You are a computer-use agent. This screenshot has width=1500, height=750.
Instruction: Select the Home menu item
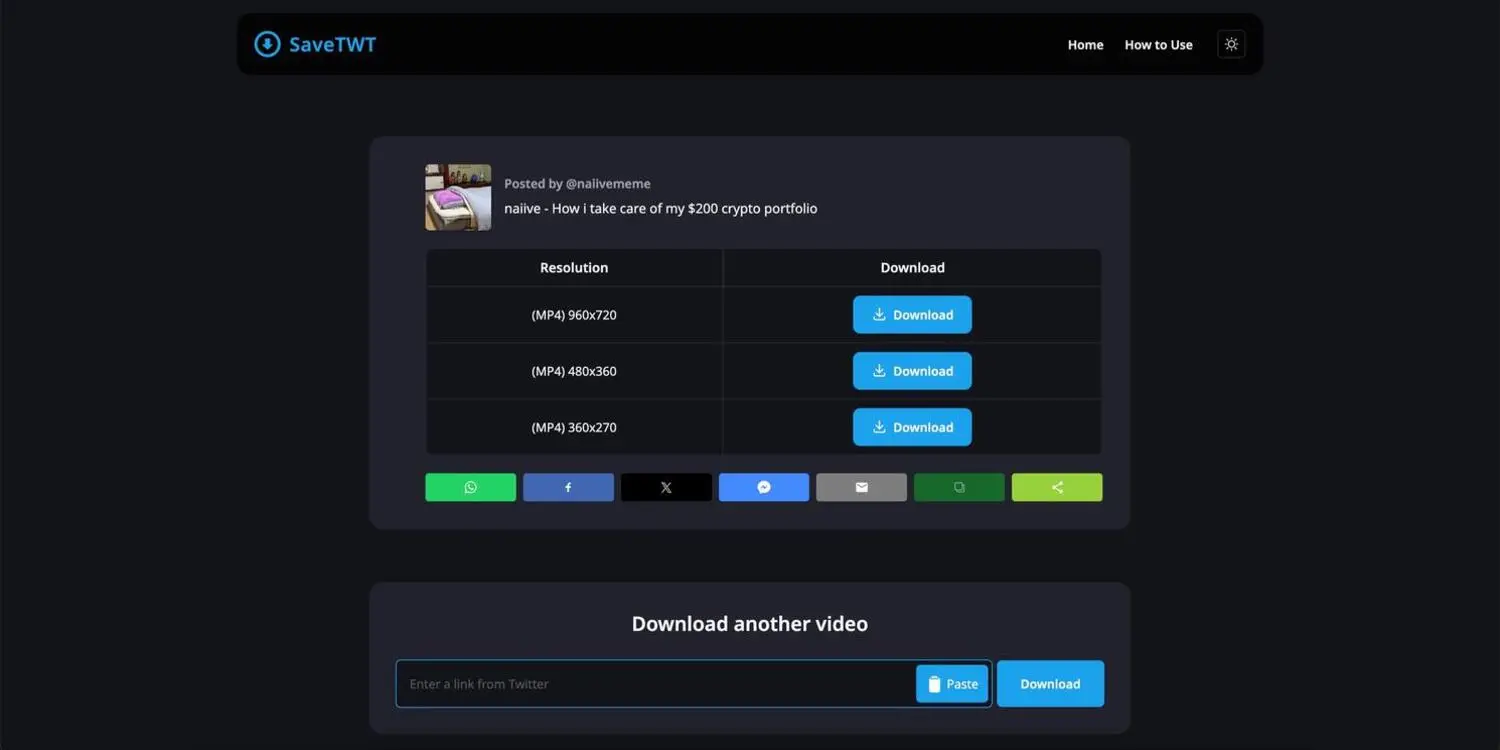point(1085,45)
